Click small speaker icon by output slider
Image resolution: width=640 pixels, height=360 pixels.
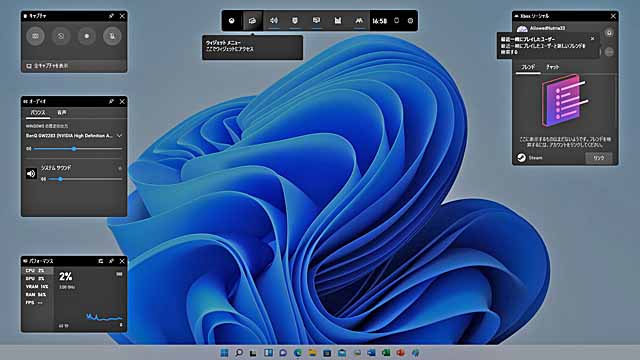(29, 149)
